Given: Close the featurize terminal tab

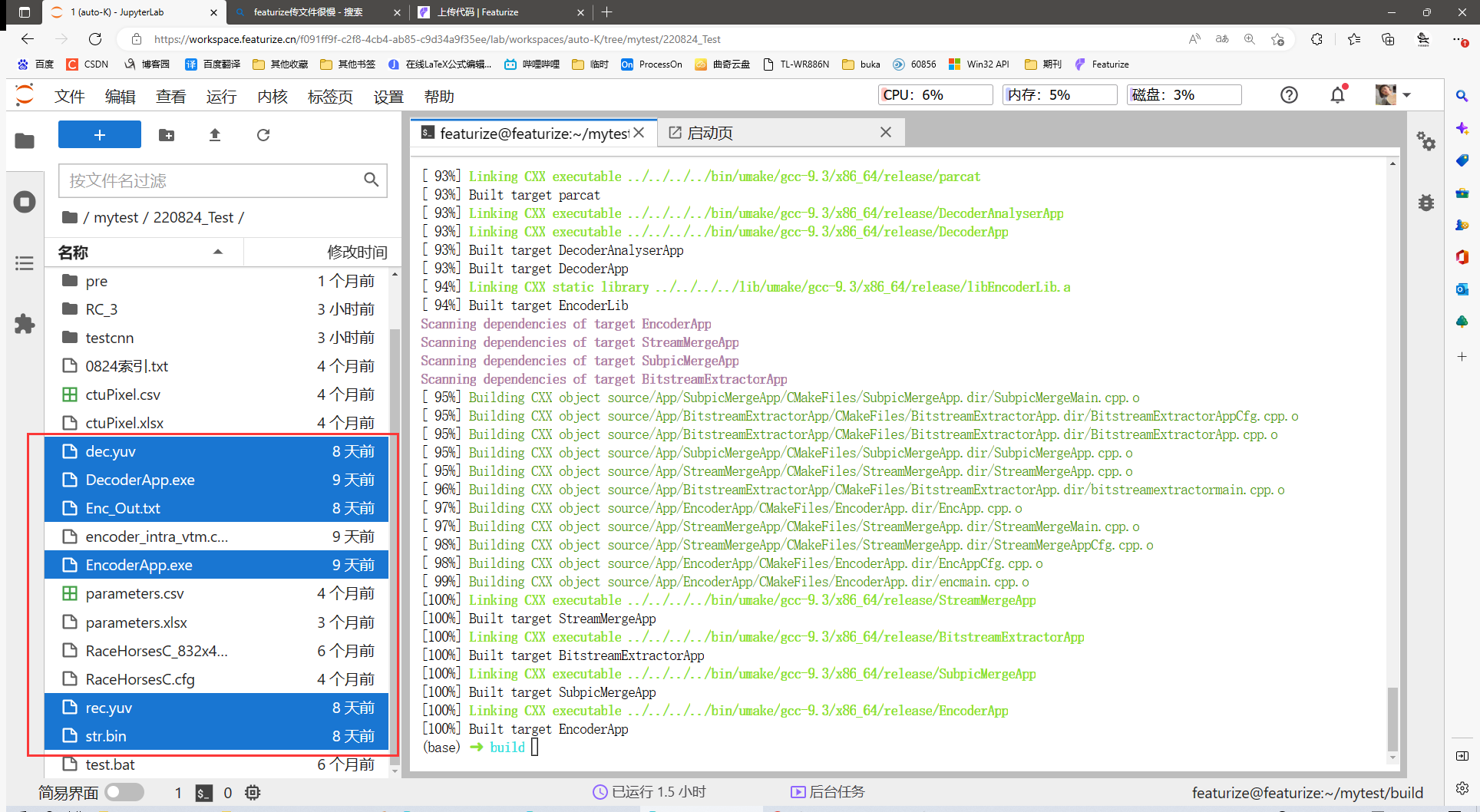Looking at the screenshot, I should coord(639,133).
